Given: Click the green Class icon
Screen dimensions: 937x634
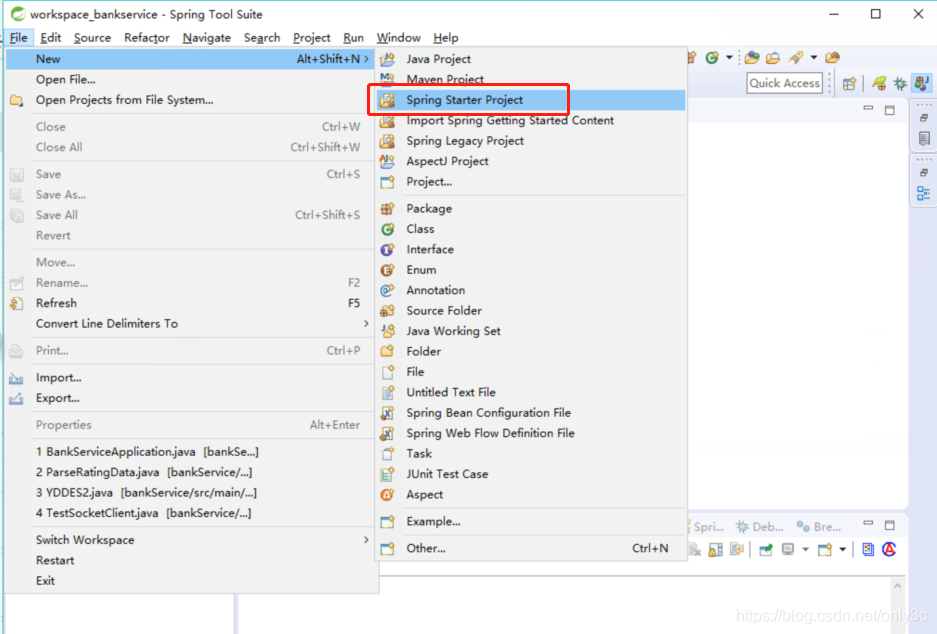Looking at the screenshot, I should pyautogui.click(x=387, y=229).
